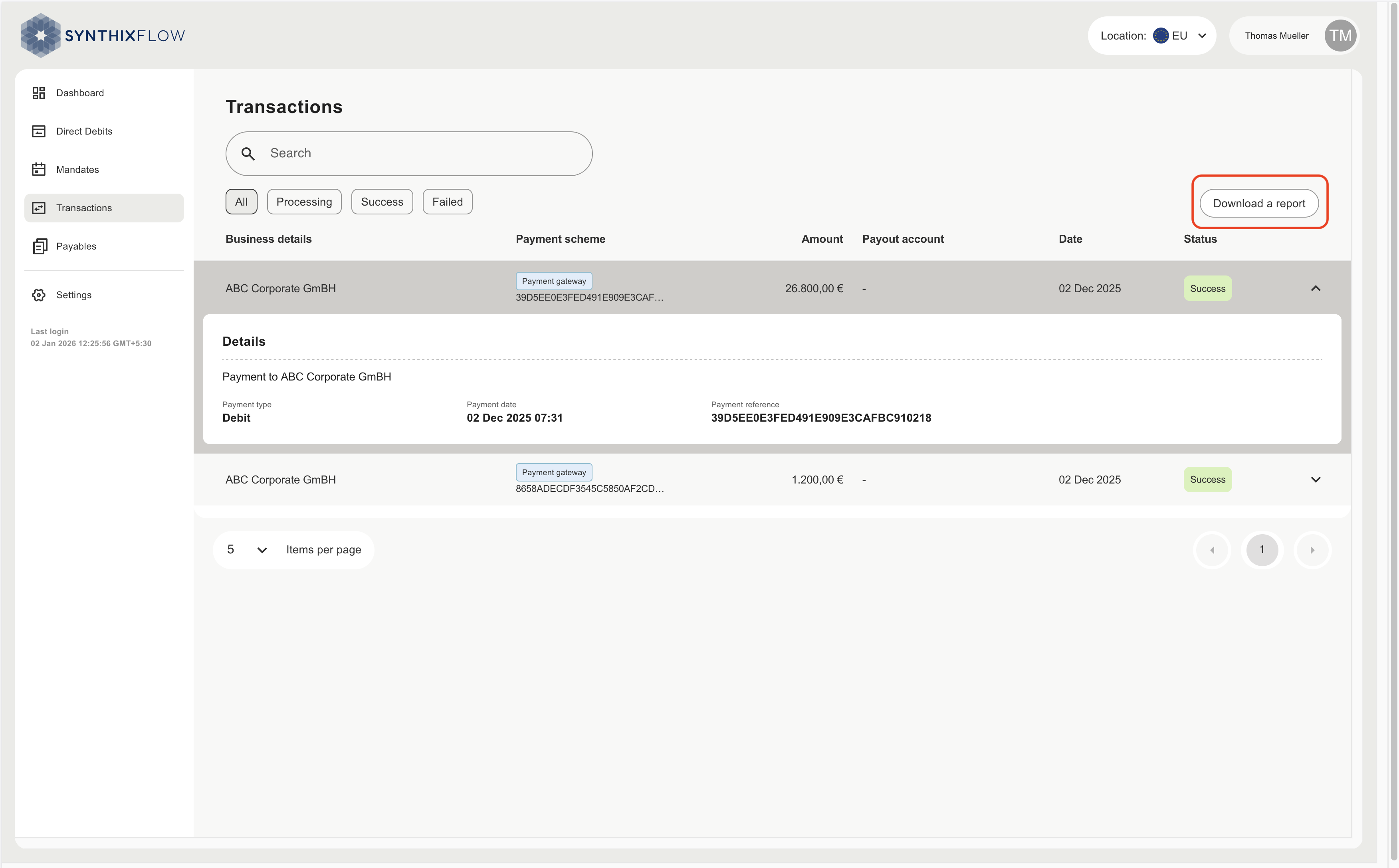The image size is (1399, 868).
Task: Click the Thomas Mueller user name
Action: (x=1276, y=36)
